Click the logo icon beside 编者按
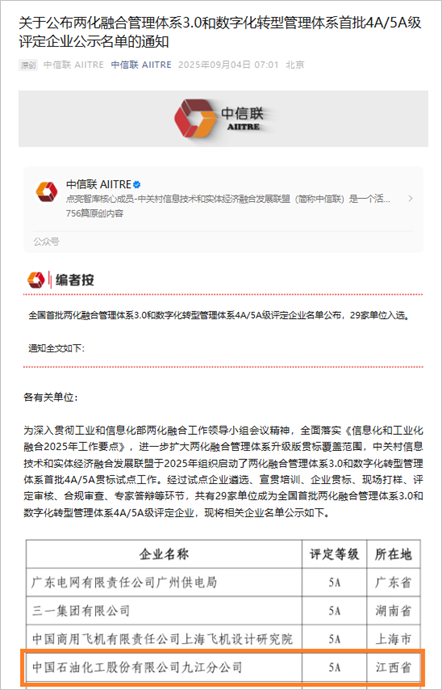 (x=36, y=279)
